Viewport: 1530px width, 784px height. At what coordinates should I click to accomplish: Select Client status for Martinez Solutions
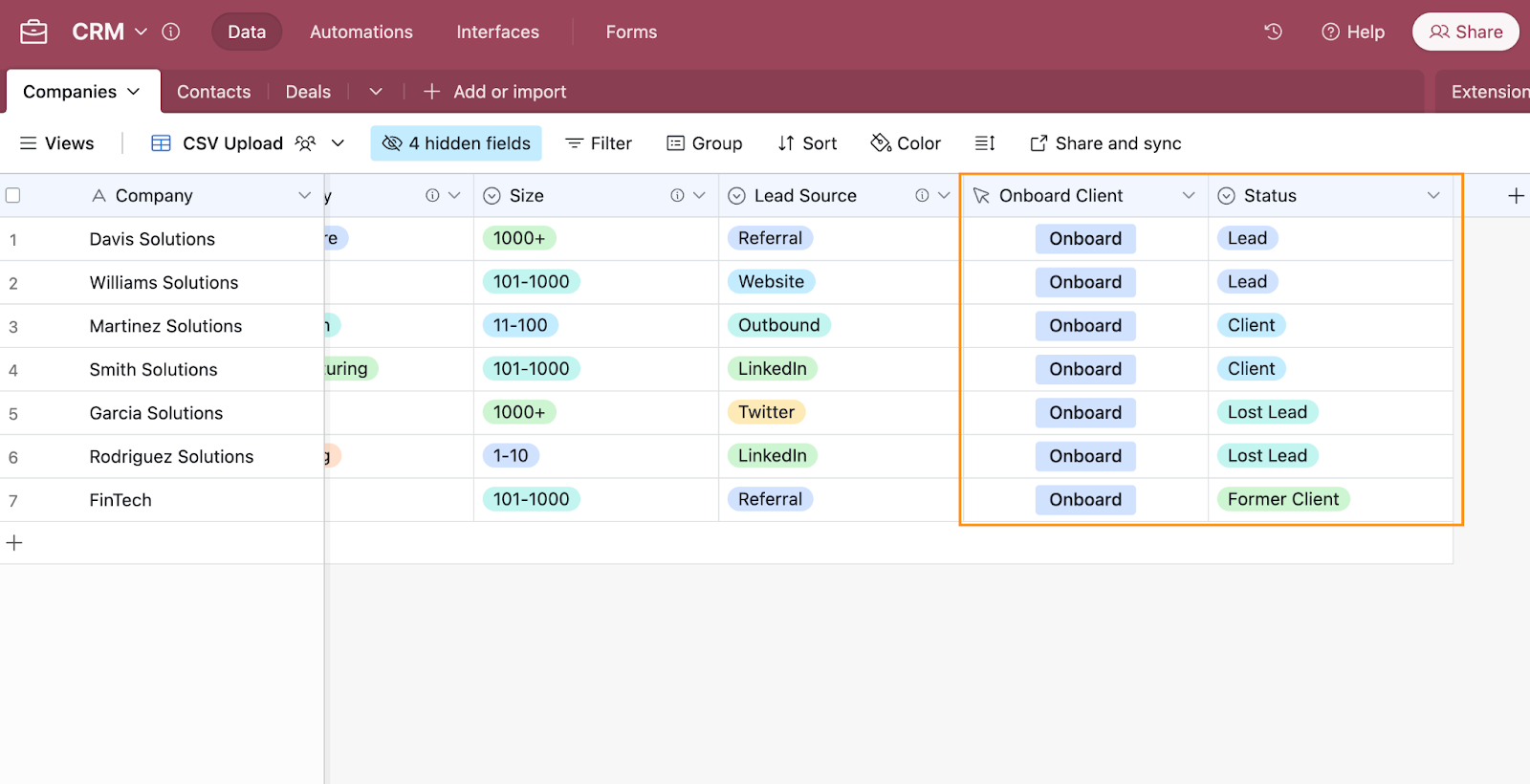[x=1251, y=325]
